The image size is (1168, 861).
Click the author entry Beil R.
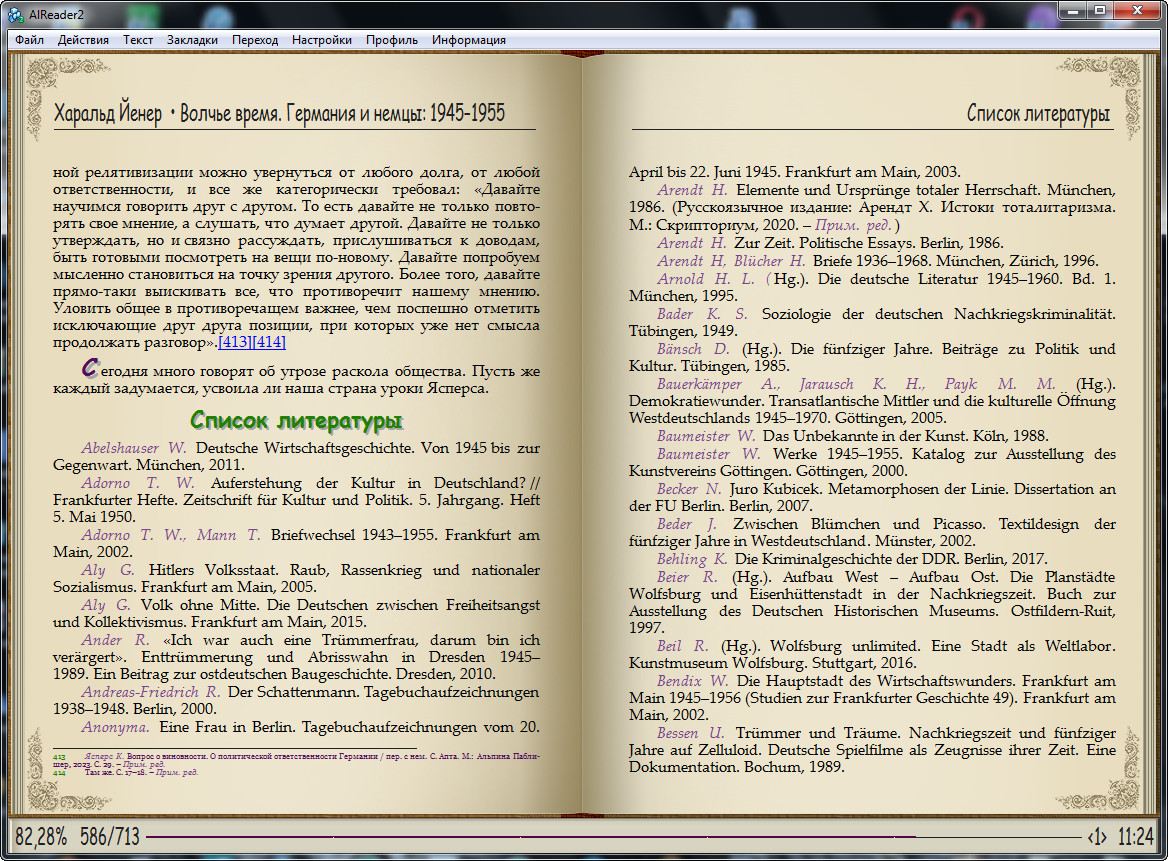(682, 646)
